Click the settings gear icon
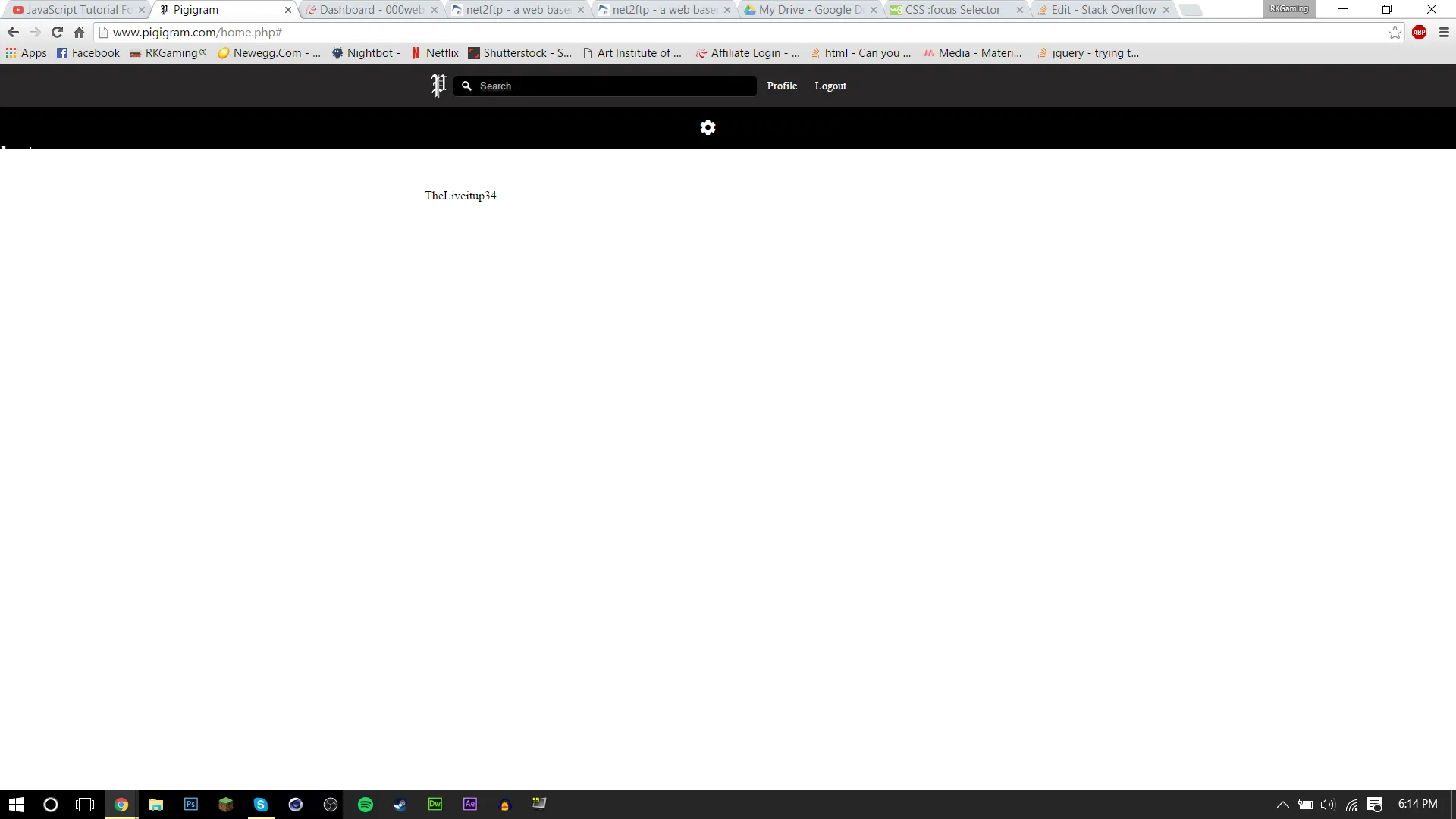This screenshot has width=1456, height=819. pyautogui.click(x=707, y=127)
